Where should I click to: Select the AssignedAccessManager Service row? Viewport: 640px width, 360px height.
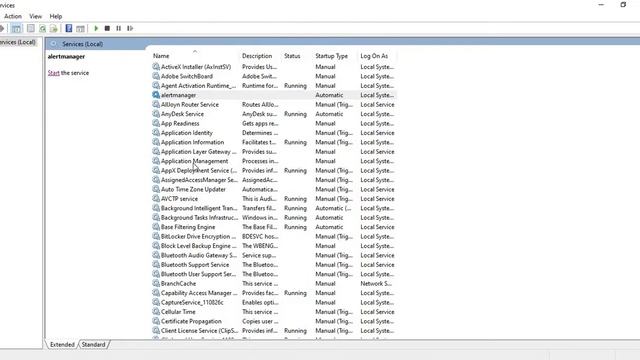coord(273,180)
